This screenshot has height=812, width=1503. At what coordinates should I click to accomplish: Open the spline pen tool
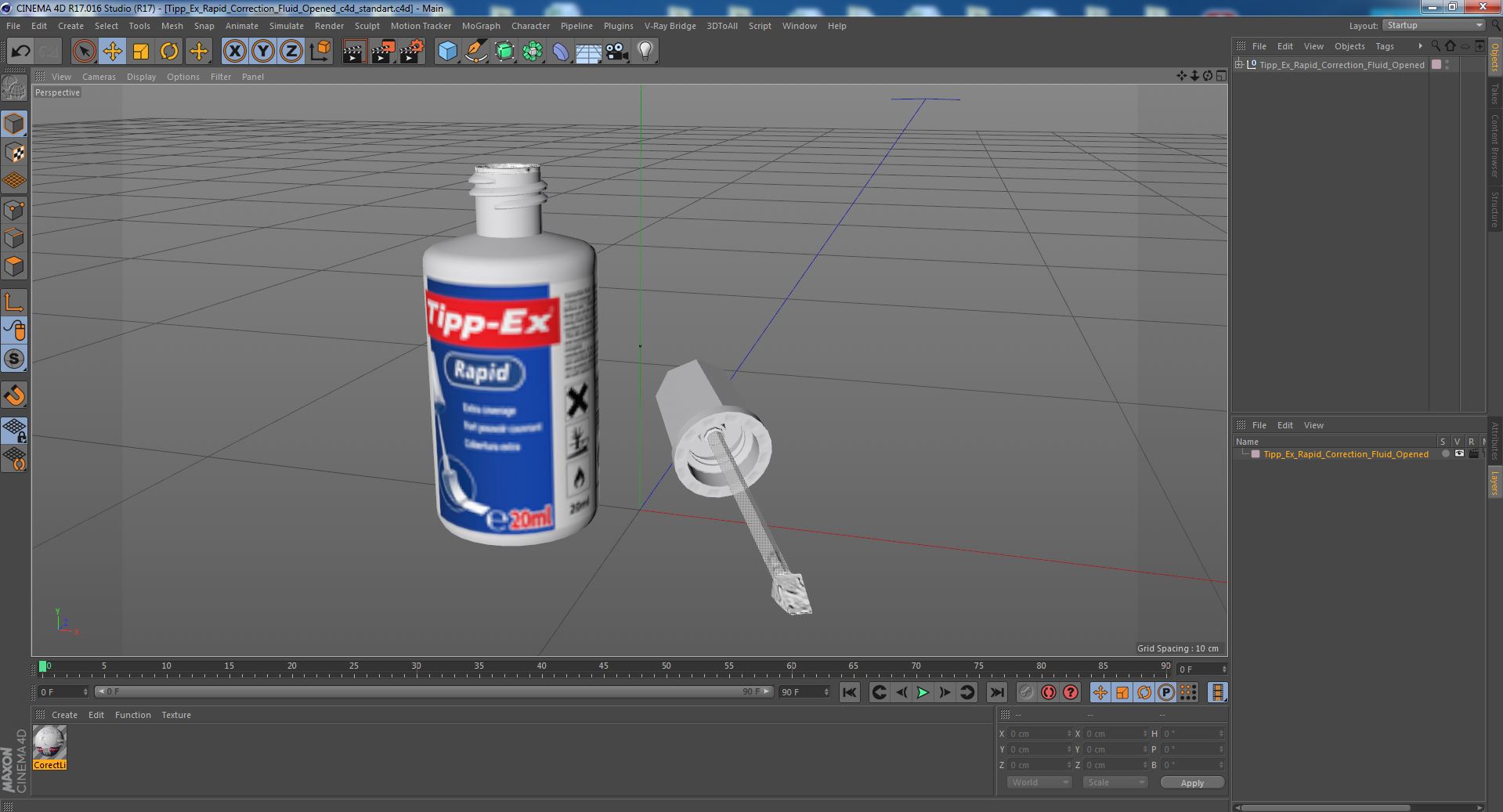[x=475, y=52]
